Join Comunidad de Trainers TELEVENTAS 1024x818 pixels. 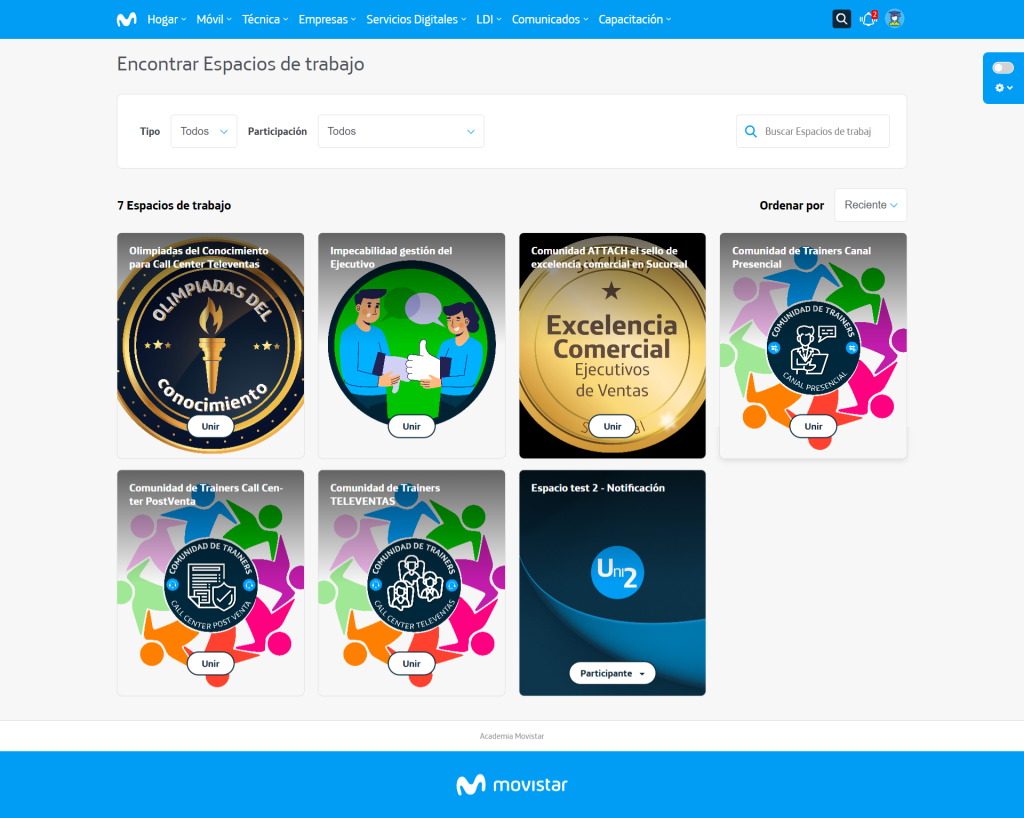coord(411,663)
